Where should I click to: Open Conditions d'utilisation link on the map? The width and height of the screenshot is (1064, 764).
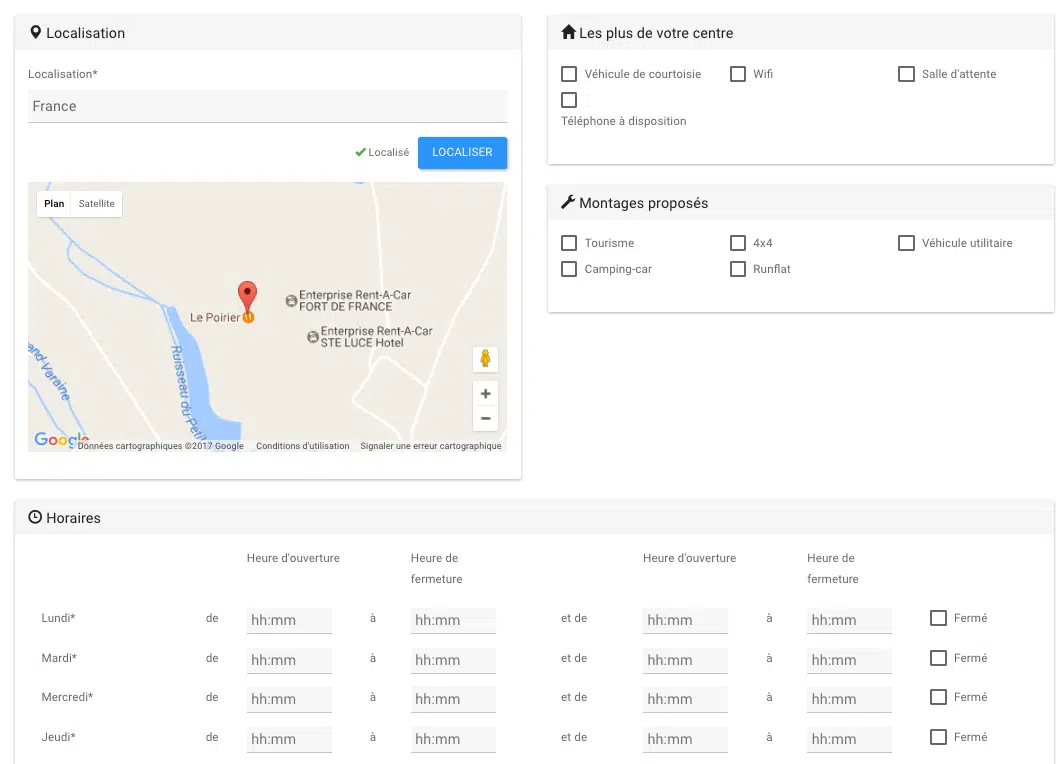(302, 446)
